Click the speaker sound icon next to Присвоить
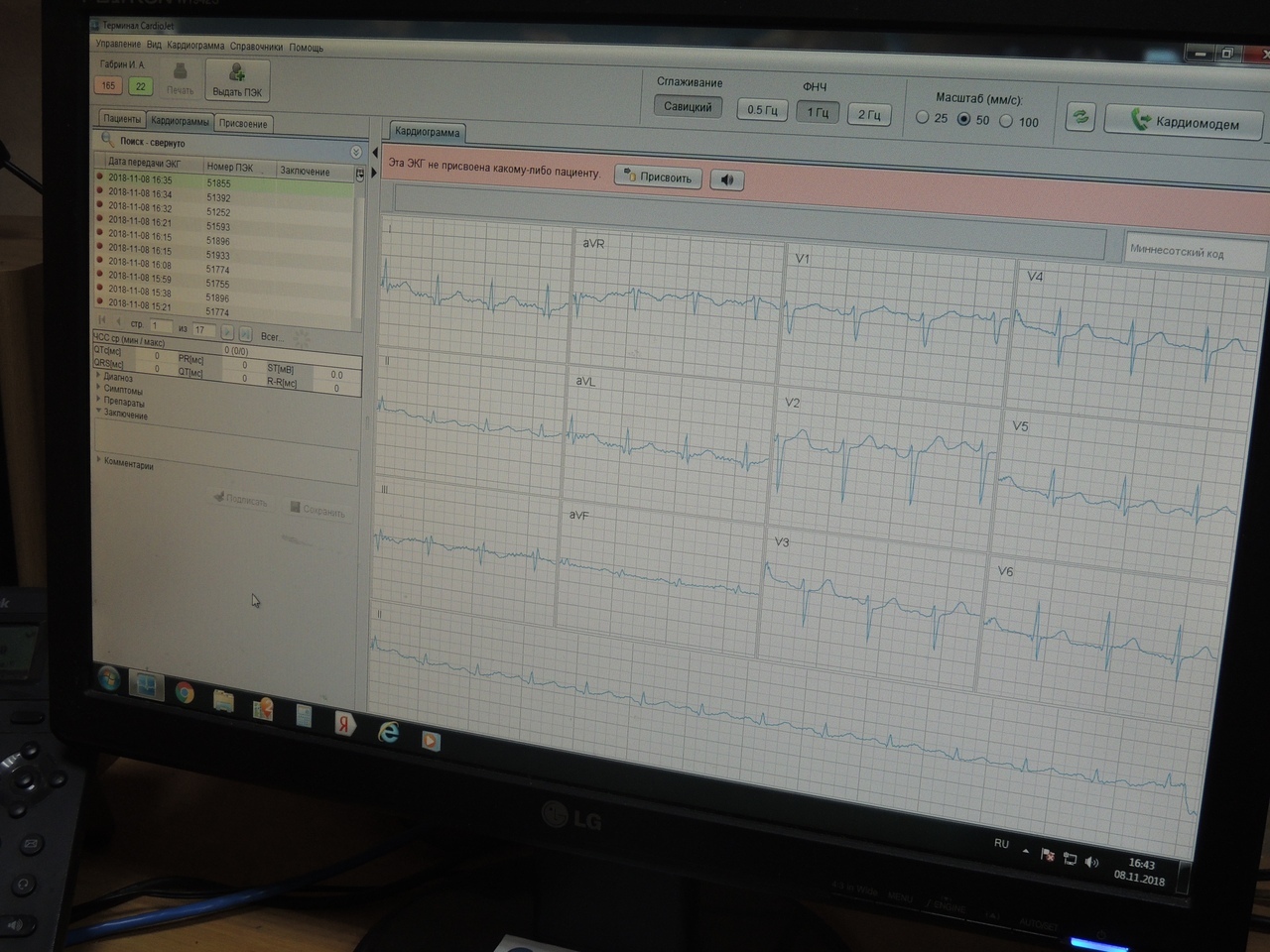Screen dimensions: 1270x952 [727, 179]
